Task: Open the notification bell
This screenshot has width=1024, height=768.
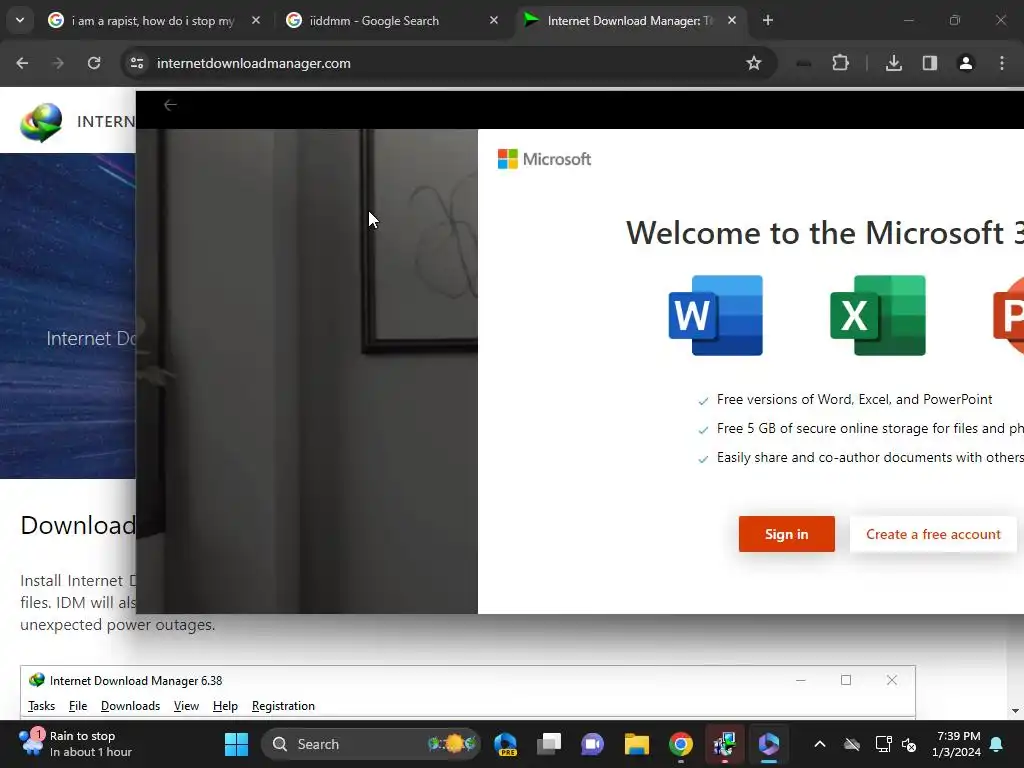Action: (x=997, y=744)
